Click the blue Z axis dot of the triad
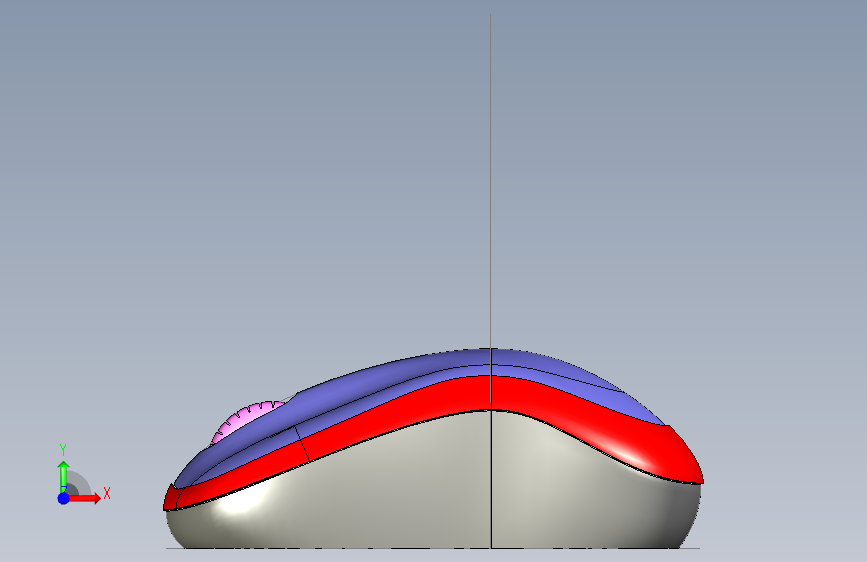 (64, 498)
